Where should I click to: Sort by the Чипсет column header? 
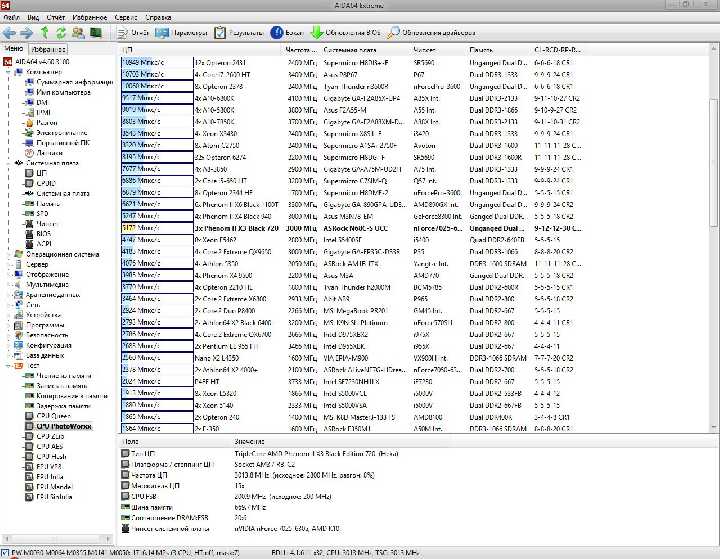pos(439,50)
